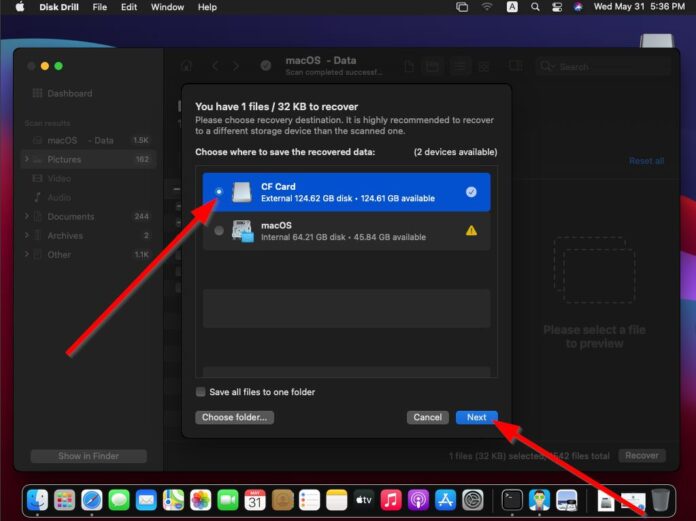Expand the Pictures category
The height and width of the screenshot is (521, 696).
tap(27, 159)
